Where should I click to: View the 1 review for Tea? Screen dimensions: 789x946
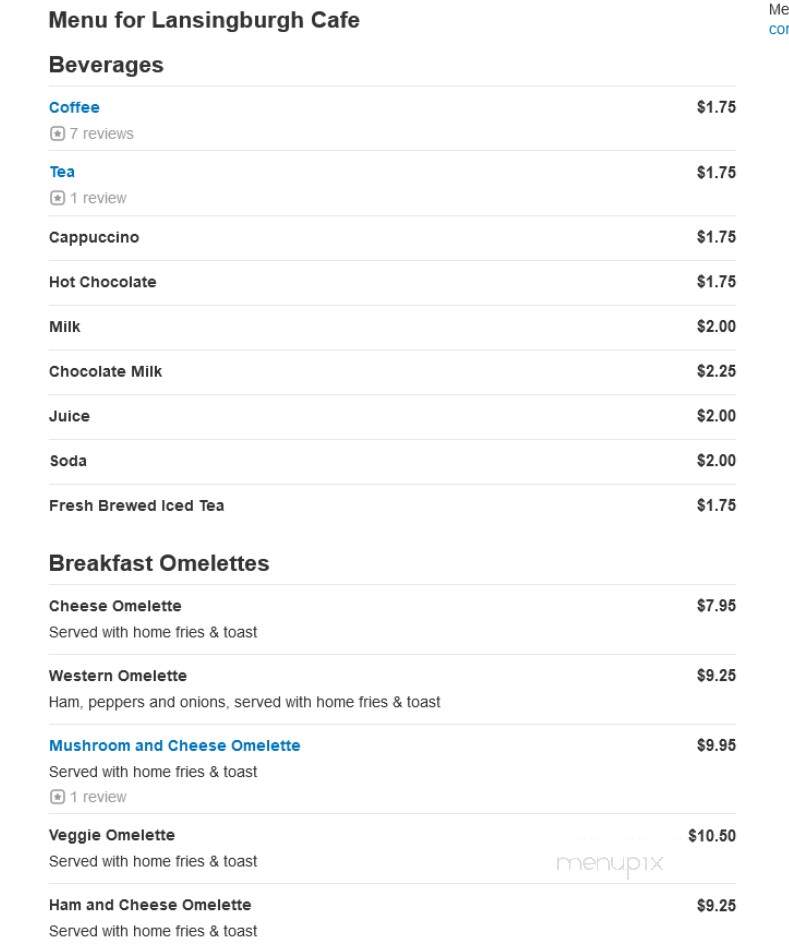[98, 198]
